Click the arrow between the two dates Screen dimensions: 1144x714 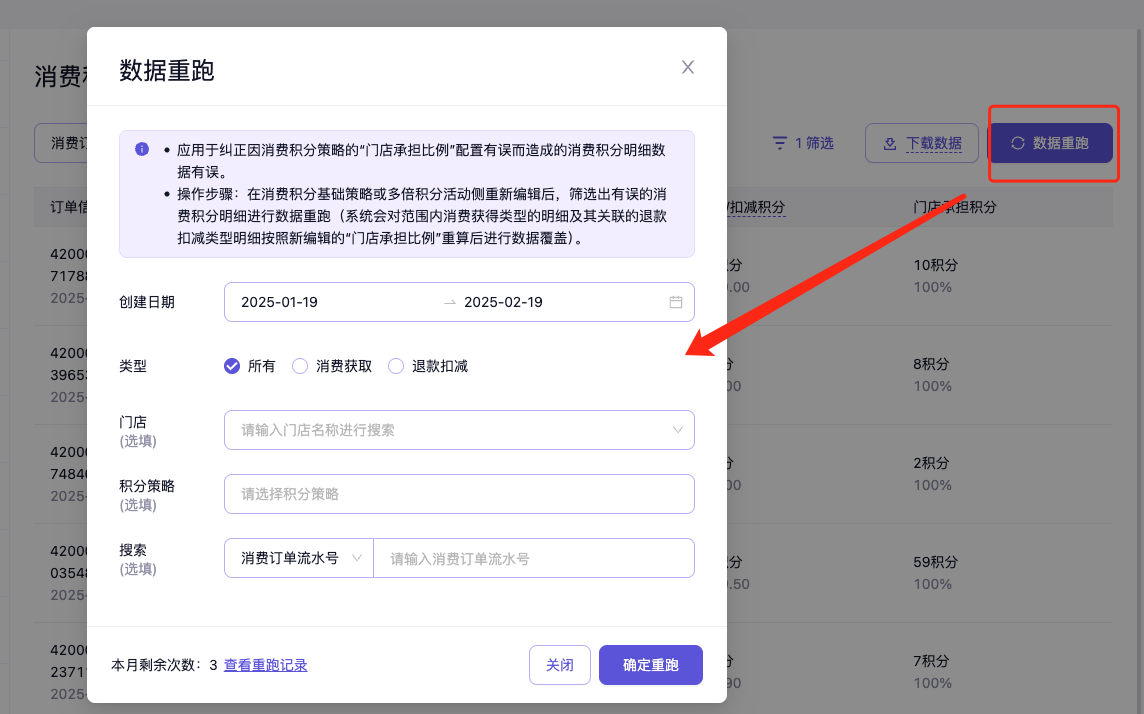click(449, 302)
